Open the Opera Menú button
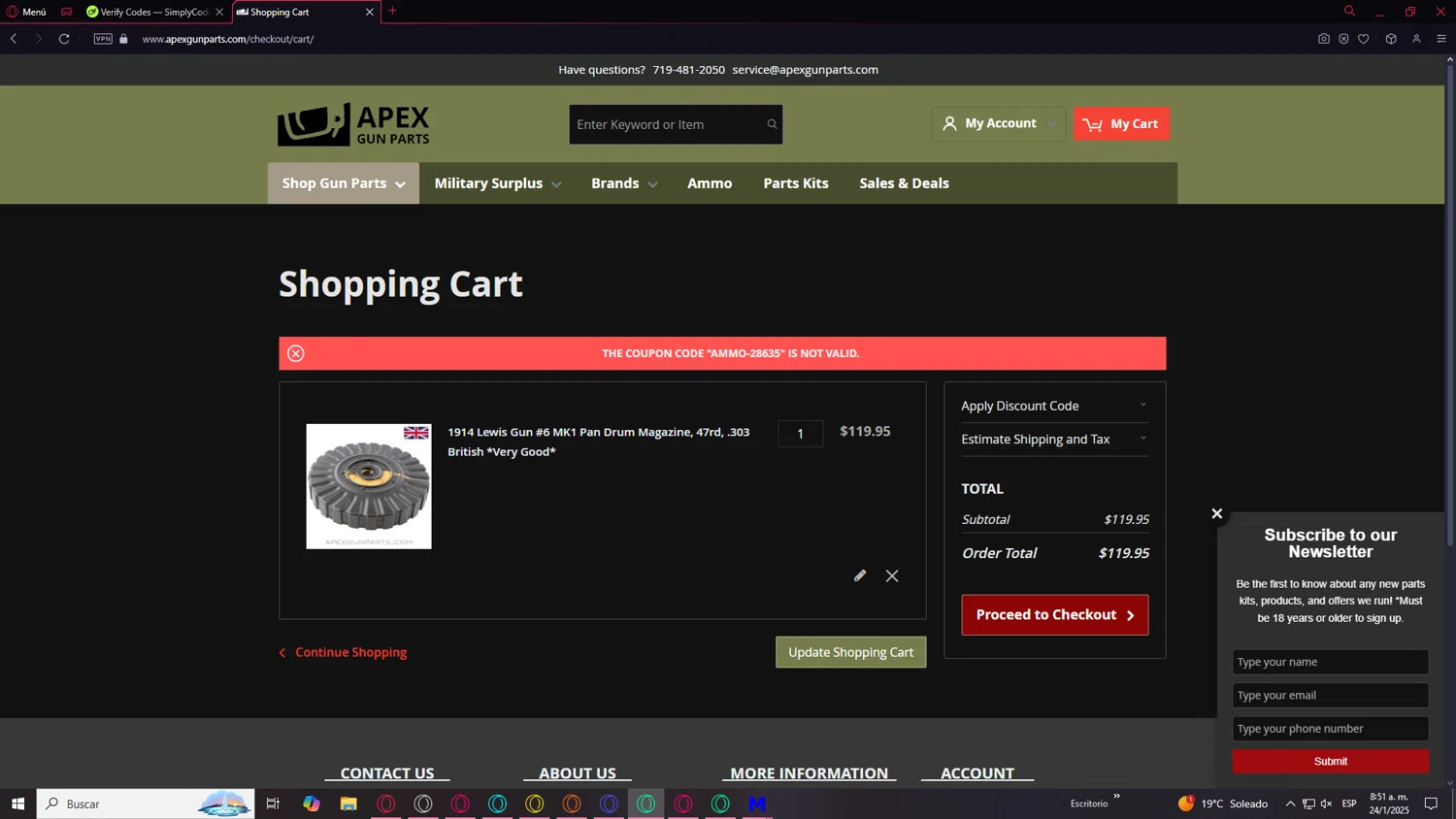Viewport: 1456px width, 819px height. 27,12
